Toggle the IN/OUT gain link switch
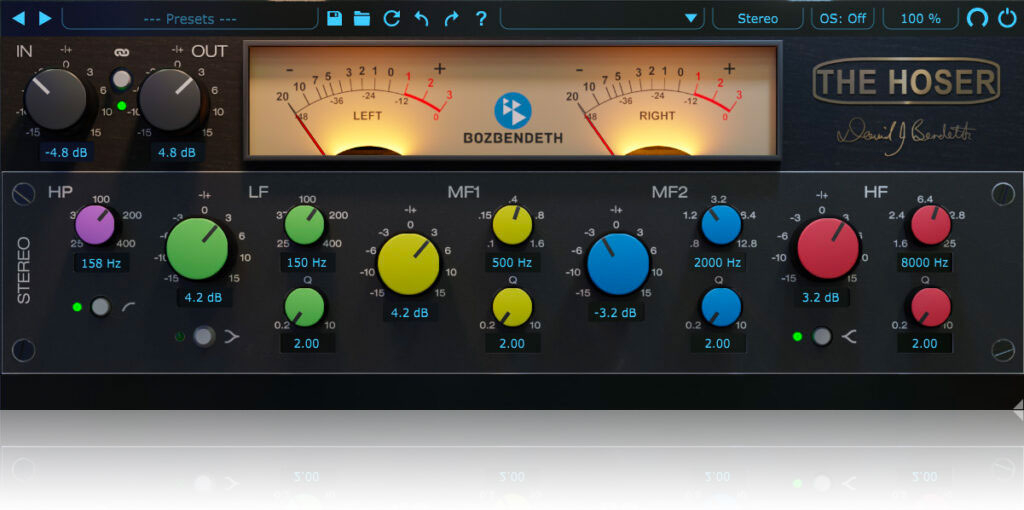The width and height of the screenshot is (1024, 510). coord(121,79)
